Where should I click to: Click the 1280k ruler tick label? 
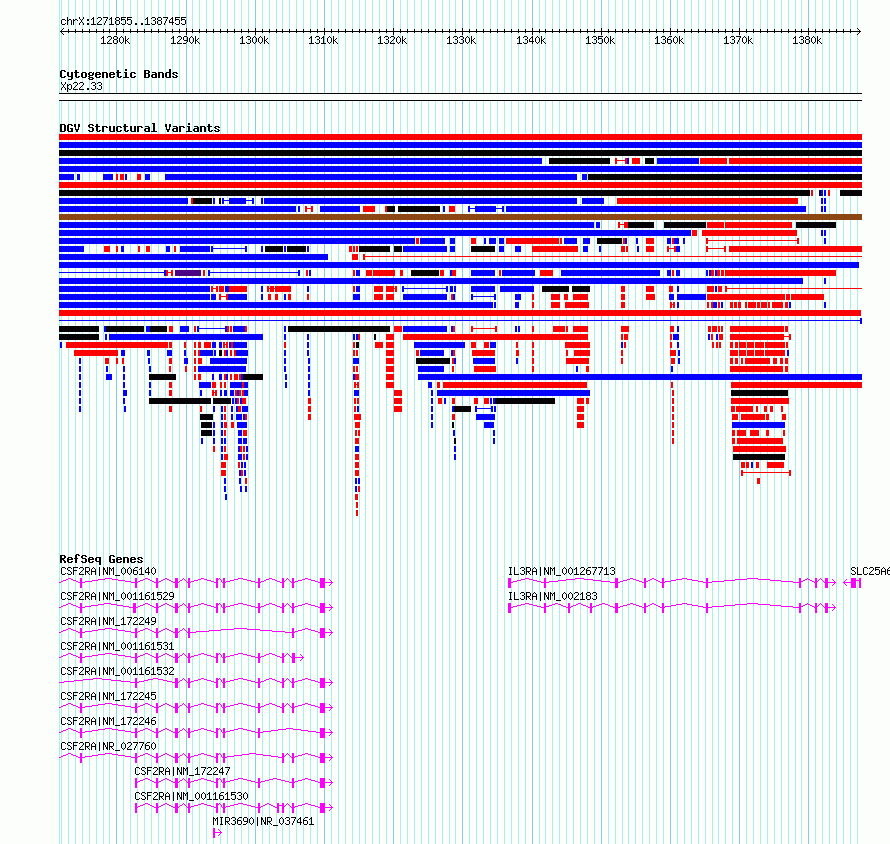[x=115, y=41]
